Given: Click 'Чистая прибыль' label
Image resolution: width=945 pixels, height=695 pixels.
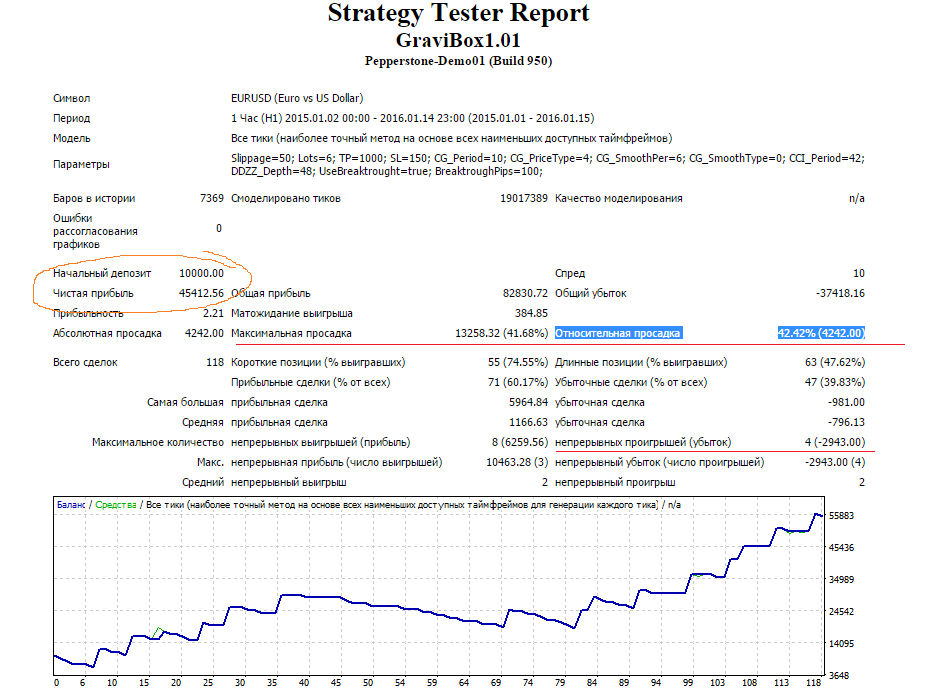Looking at the screenshot, I should (93, 293).
